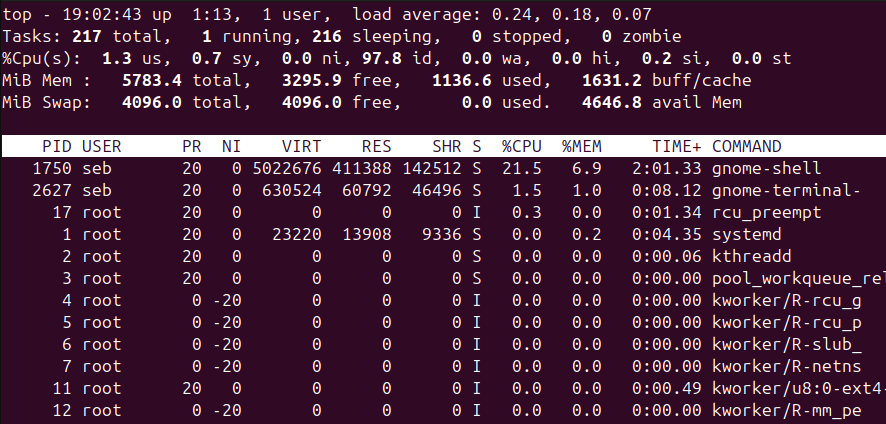Click the 46496 SHR value
The height and width of the screenshot is (424, 886).
[437, 191]
